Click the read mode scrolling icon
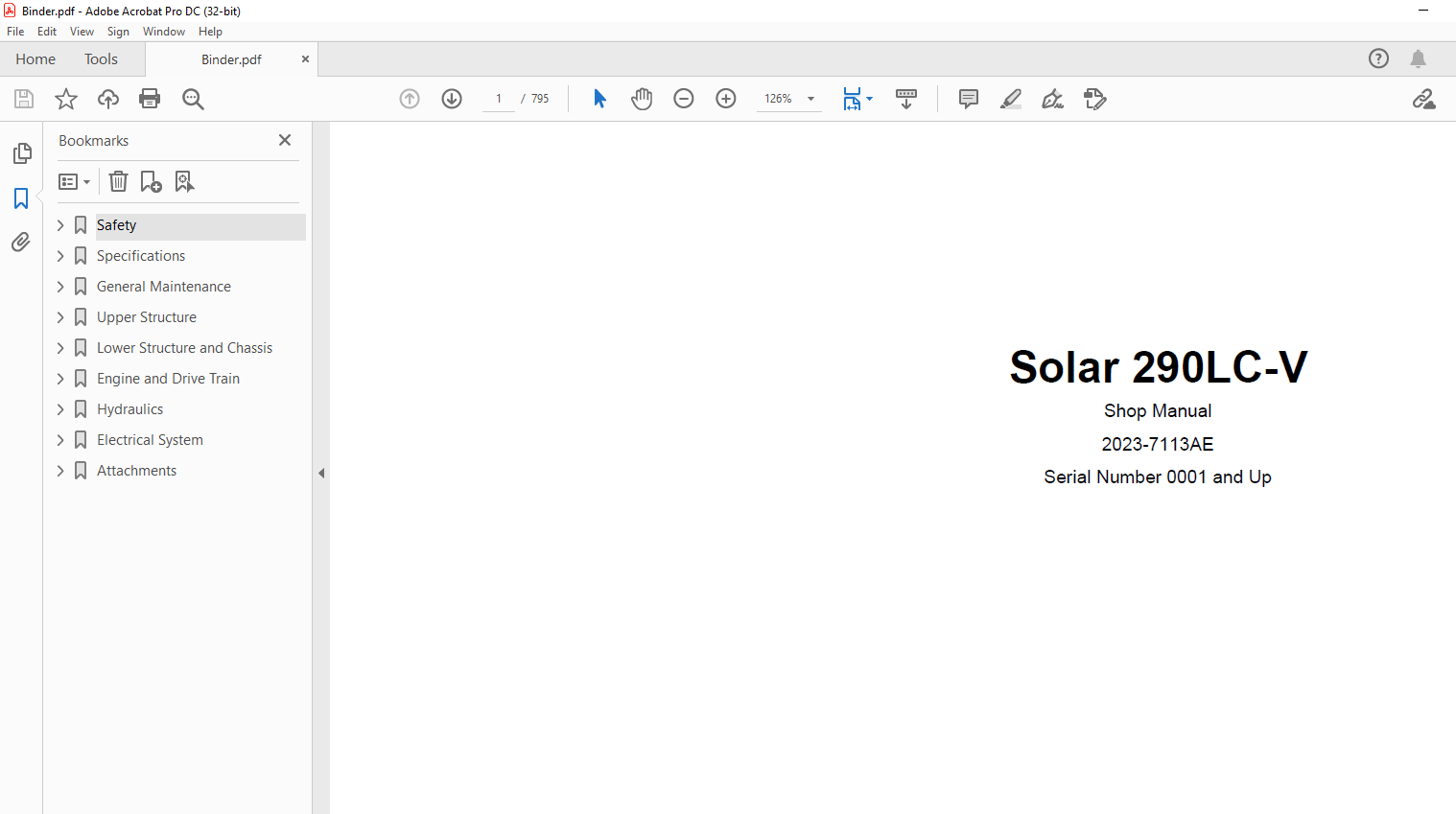Viewport: 1456px width, 814px height. pyautogui.click(x=906, y=99)
